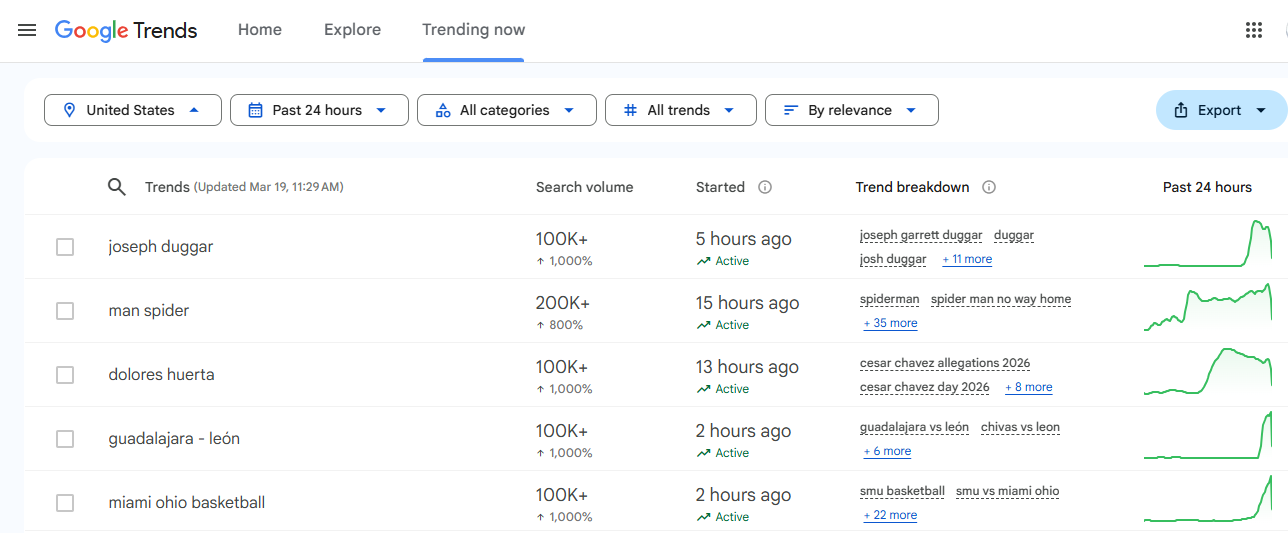Image resolution: width=1288 pixels, height=533 pixels.
Task: Click the search magnifier icon in Trends header
Action: coord(117,187)
